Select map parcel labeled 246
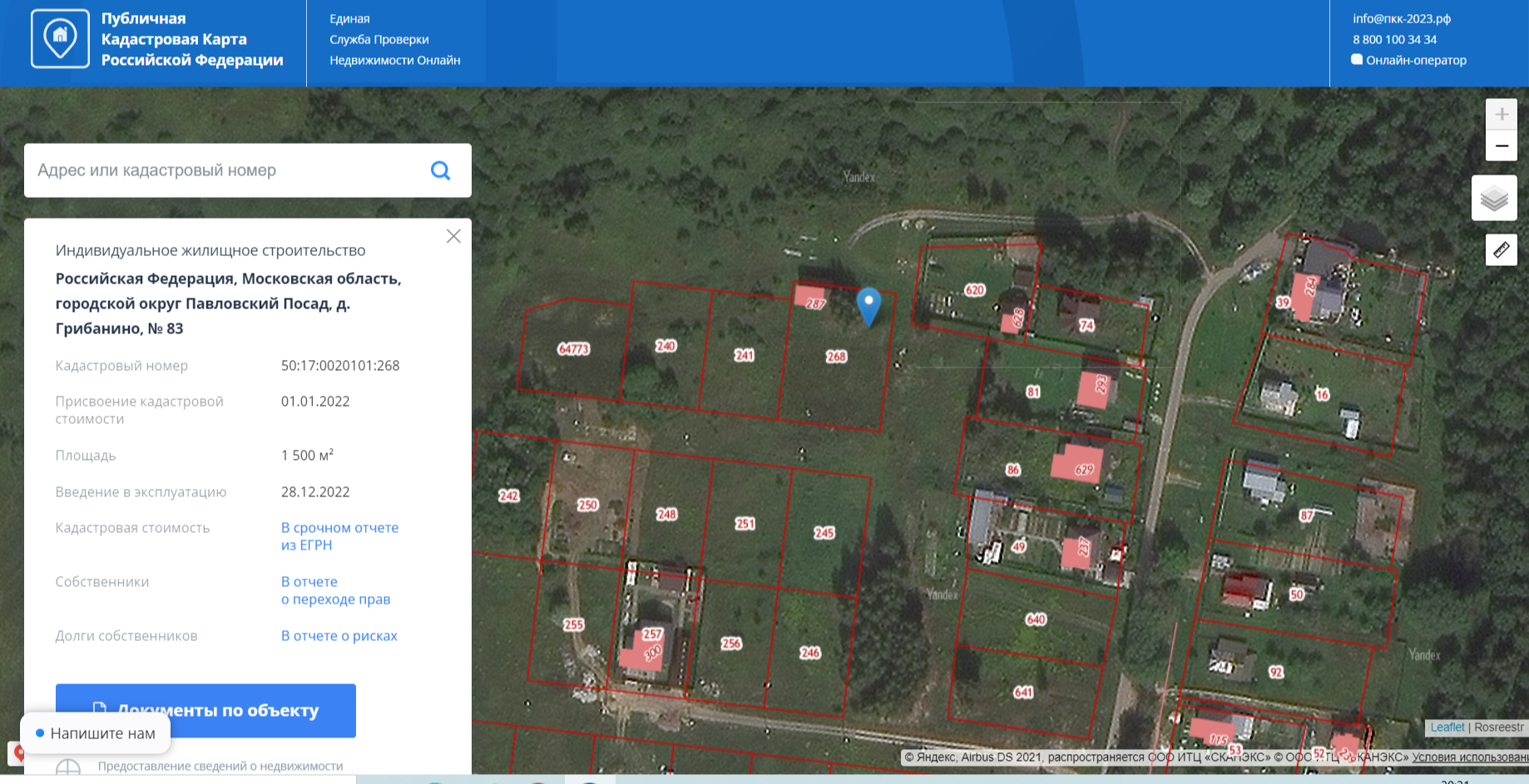The width and height of the screenshot is (1529, 784). point(809,653)
